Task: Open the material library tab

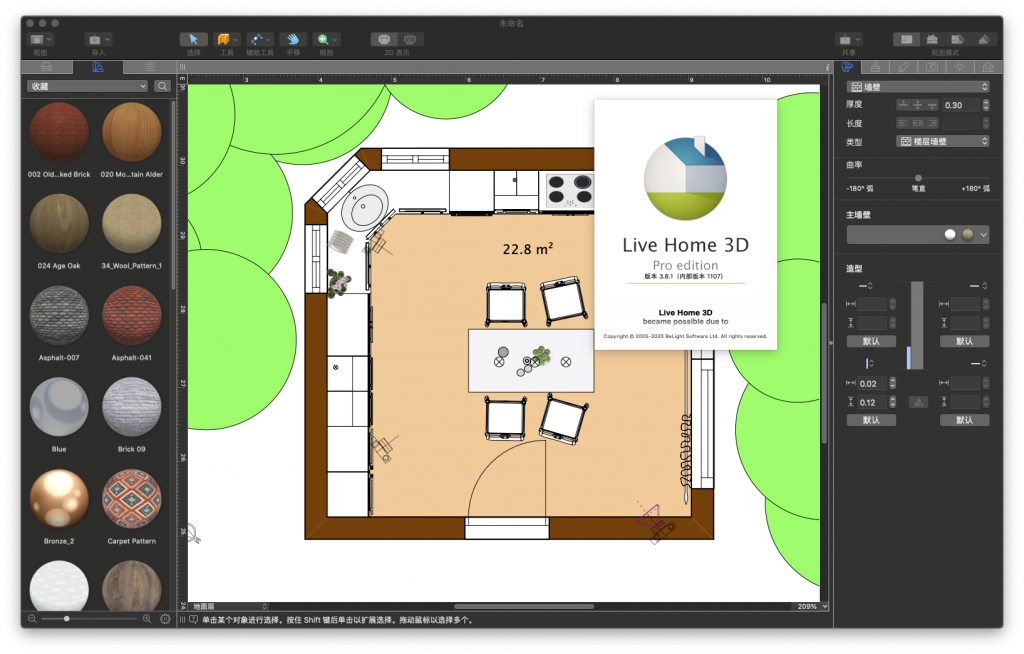Action: tap(98, 67)
